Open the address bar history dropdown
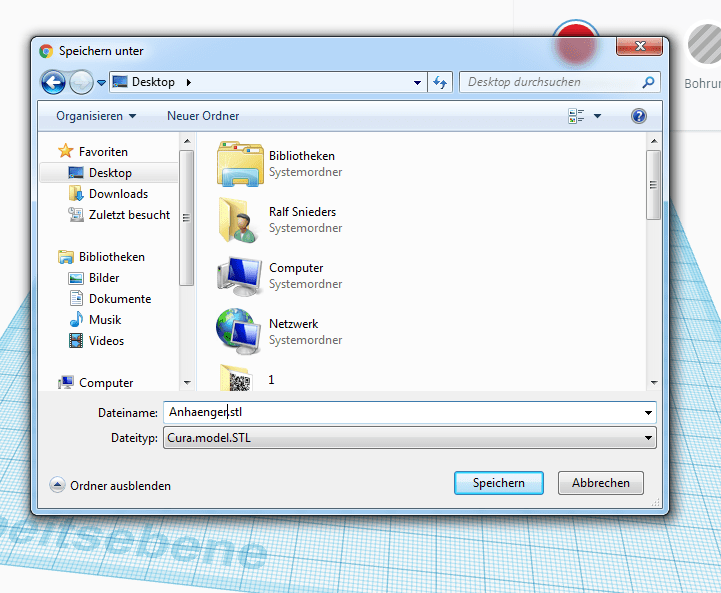Image resolution: width=721 pixels, height=593 pixels. point(417,83)
